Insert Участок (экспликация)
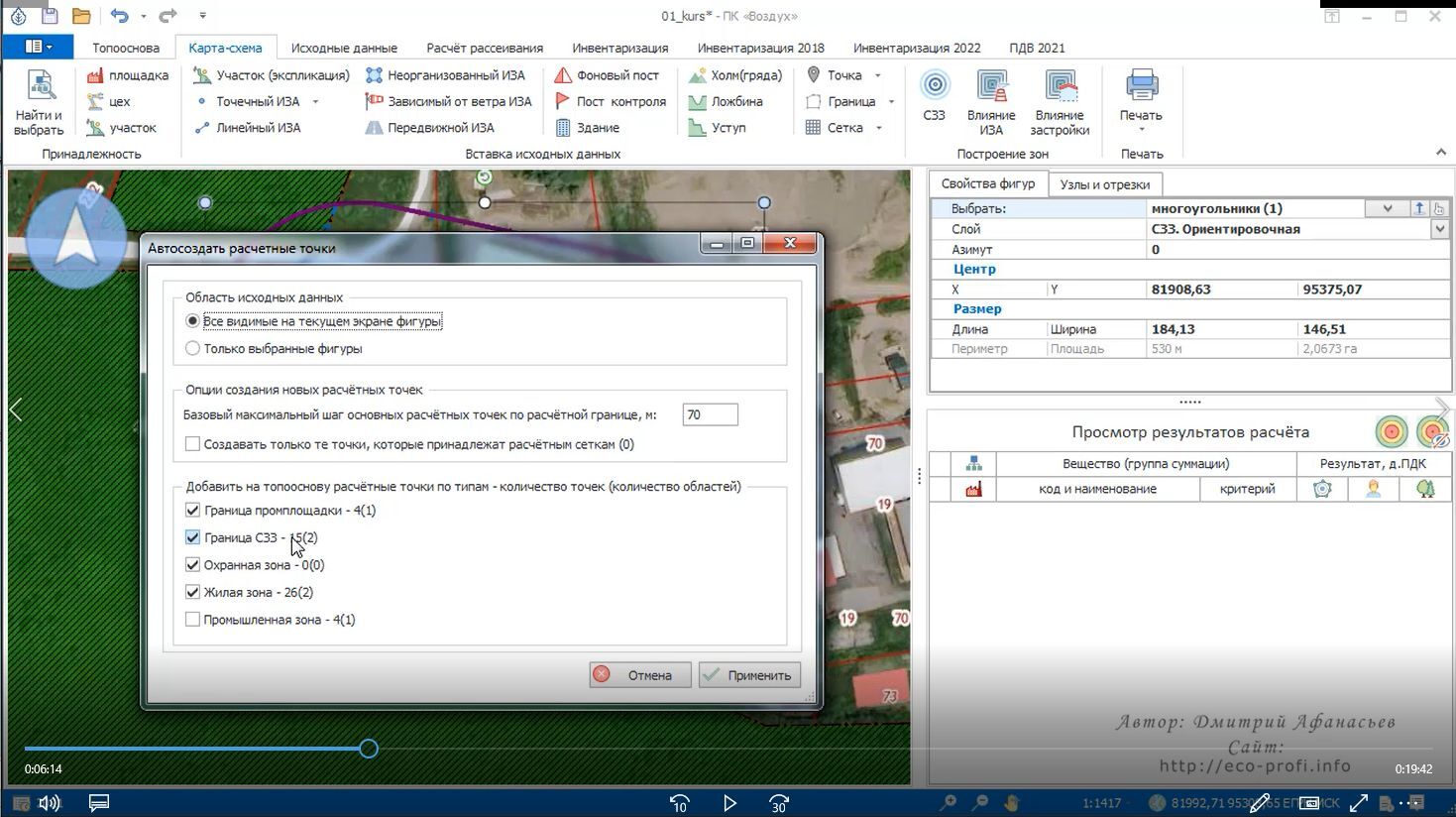Image resolution: width=1456 pixels, height=817 pixels. (x=271, y=75)
